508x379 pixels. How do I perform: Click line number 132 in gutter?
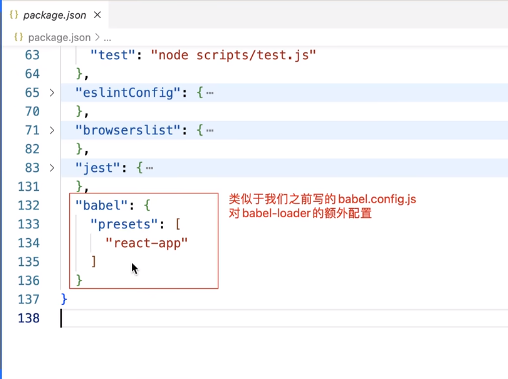coord(29,205)
